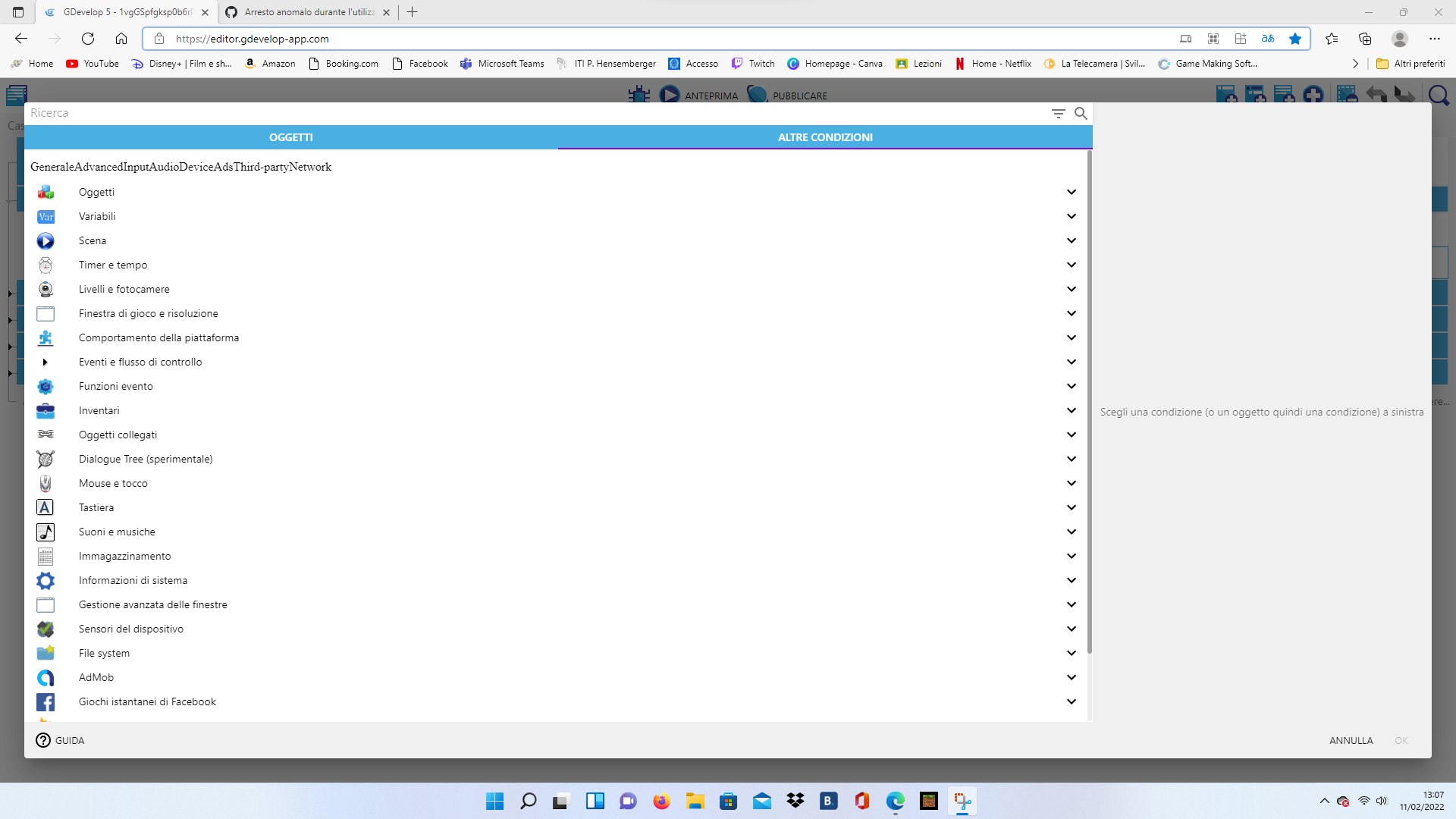Image resolution: width=1456 pixels, height=819 pixels.
Task: Expand the Suoni e musiche group
Action: tap(1072, 532)
